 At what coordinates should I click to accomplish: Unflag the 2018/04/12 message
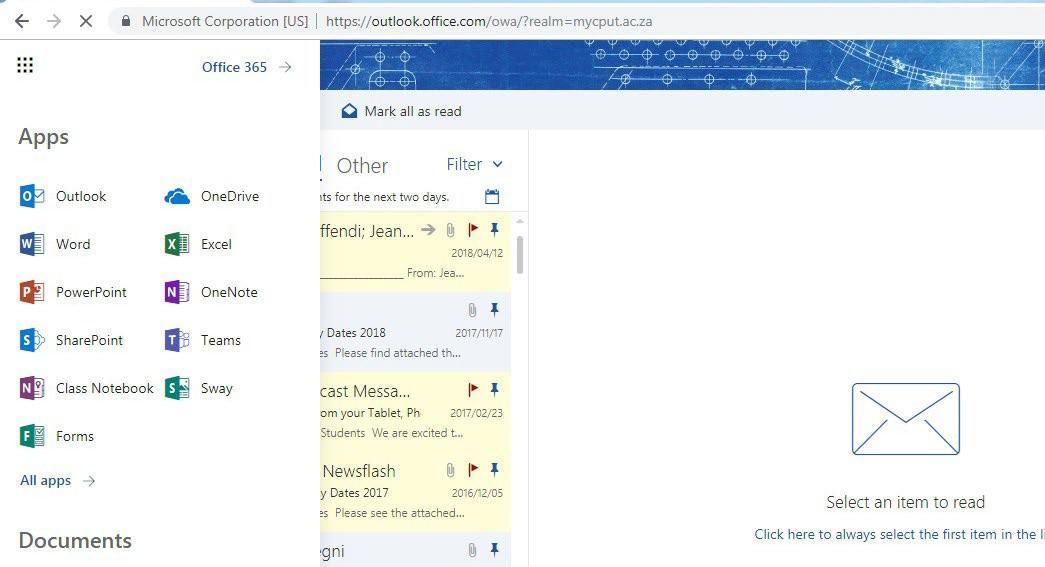[473, 230]
